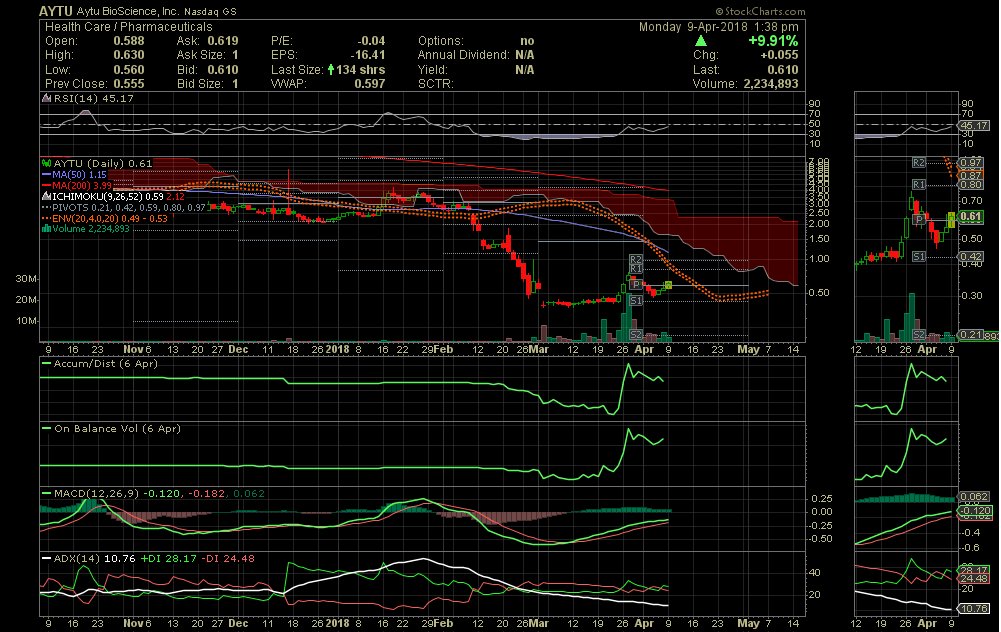Click the green bar icon beside Volume legend
Image resolution: width=1001 pixels, height=632 pixels.
[47, 229]
